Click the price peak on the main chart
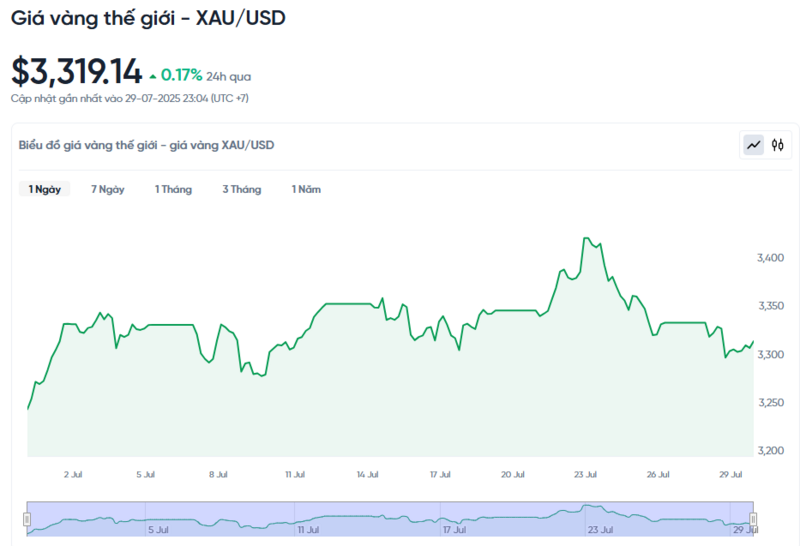Image resolution: width=800 pixels, height=546 pixels. [587, 238]
